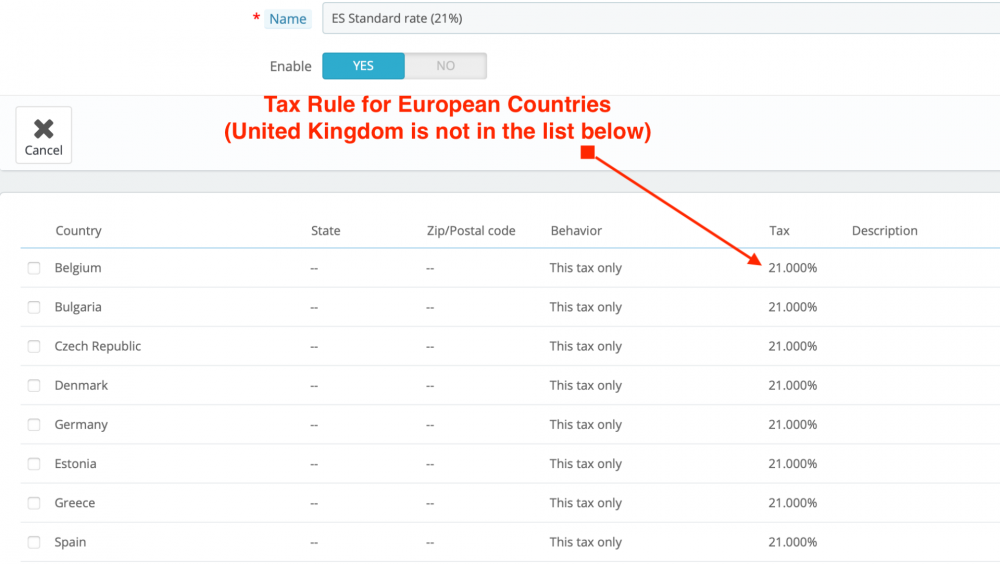Tick the Bulgaria row checkbox
Image resolution: width=1000 pixels, height=564 pixels.
[34, 307]
